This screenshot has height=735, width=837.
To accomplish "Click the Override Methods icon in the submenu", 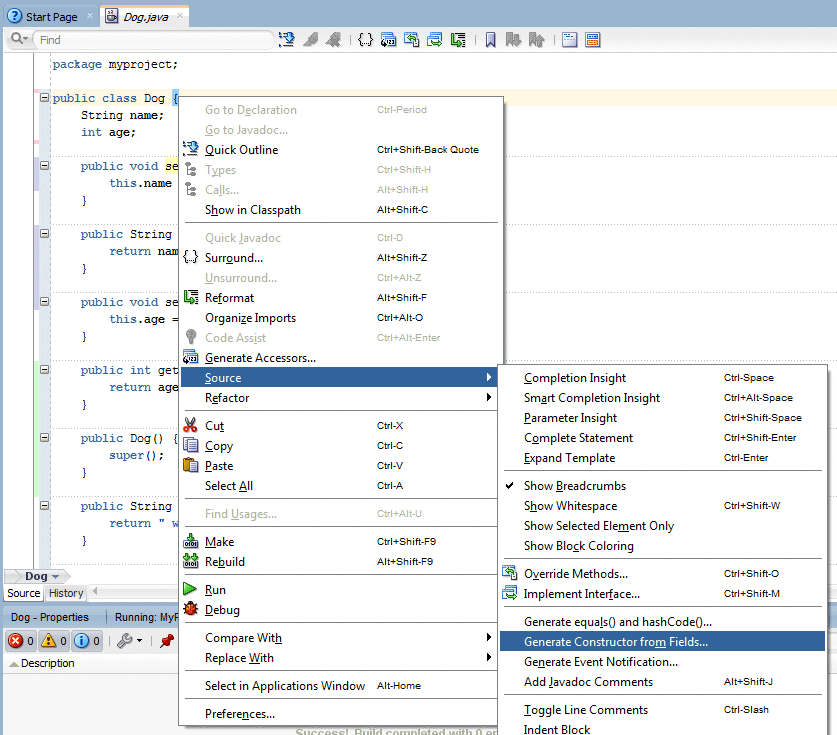I will (x=510, y=573).
